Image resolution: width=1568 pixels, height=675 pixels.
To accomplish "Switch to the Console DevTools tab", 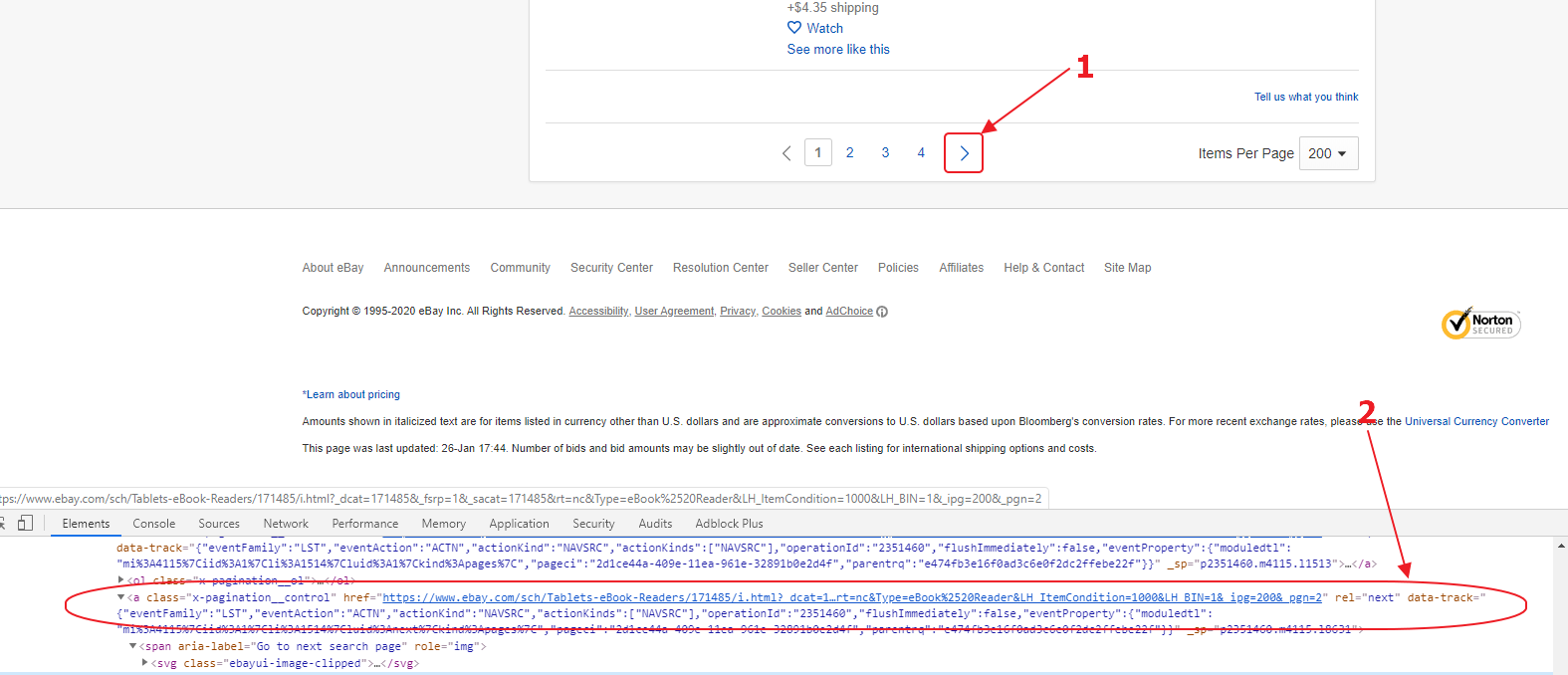I will coord(154,524).
